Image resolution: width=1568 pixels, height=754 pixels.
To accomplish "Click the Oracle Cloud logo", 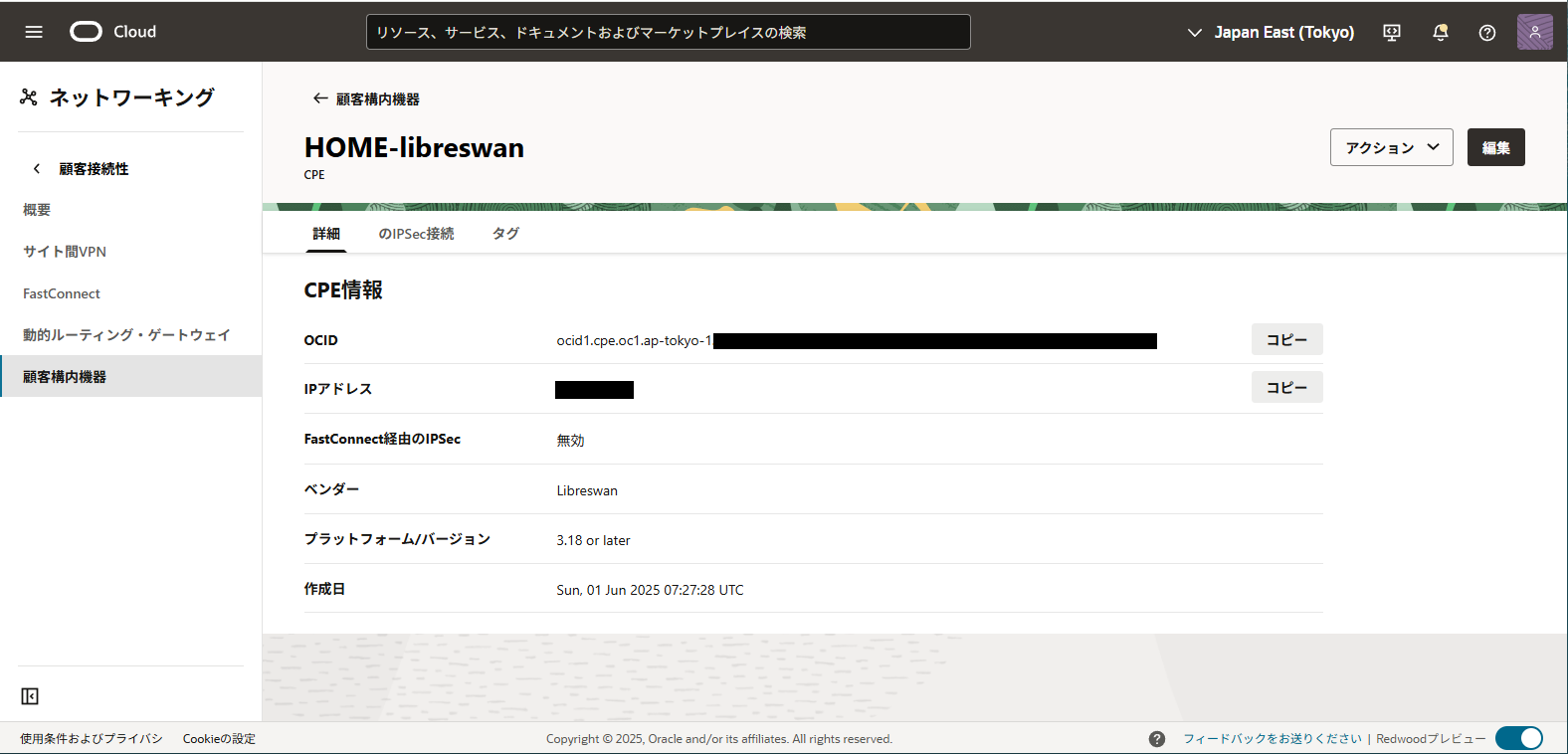I will pos(113,32).
